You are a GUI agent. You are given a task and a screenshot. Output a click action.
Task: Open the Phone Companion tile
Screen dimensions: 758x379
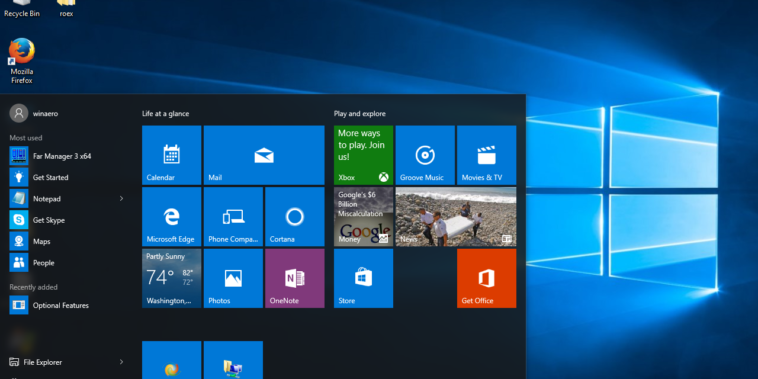[233, 217]
